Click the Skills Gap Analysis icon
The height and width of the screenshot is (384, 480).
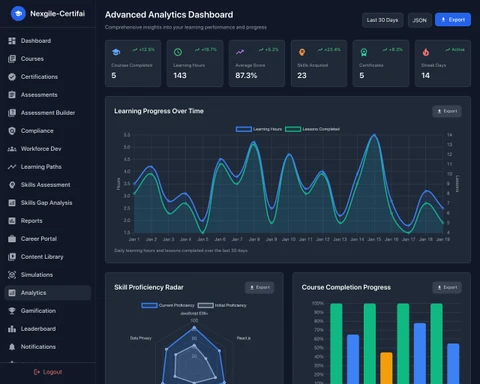pos(12,203)
